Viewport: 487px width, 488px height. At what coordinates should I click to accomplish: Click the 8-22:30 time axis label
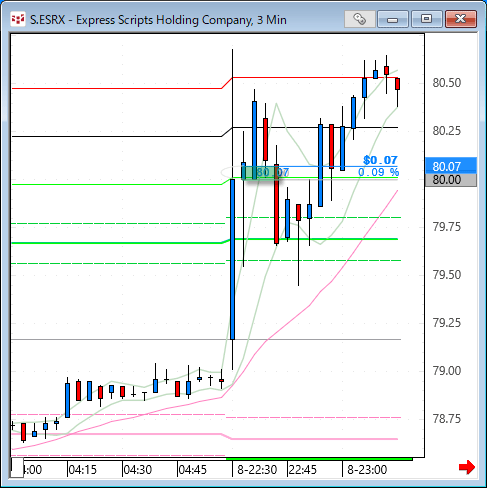pyautogui.click(x=257, y=470)
